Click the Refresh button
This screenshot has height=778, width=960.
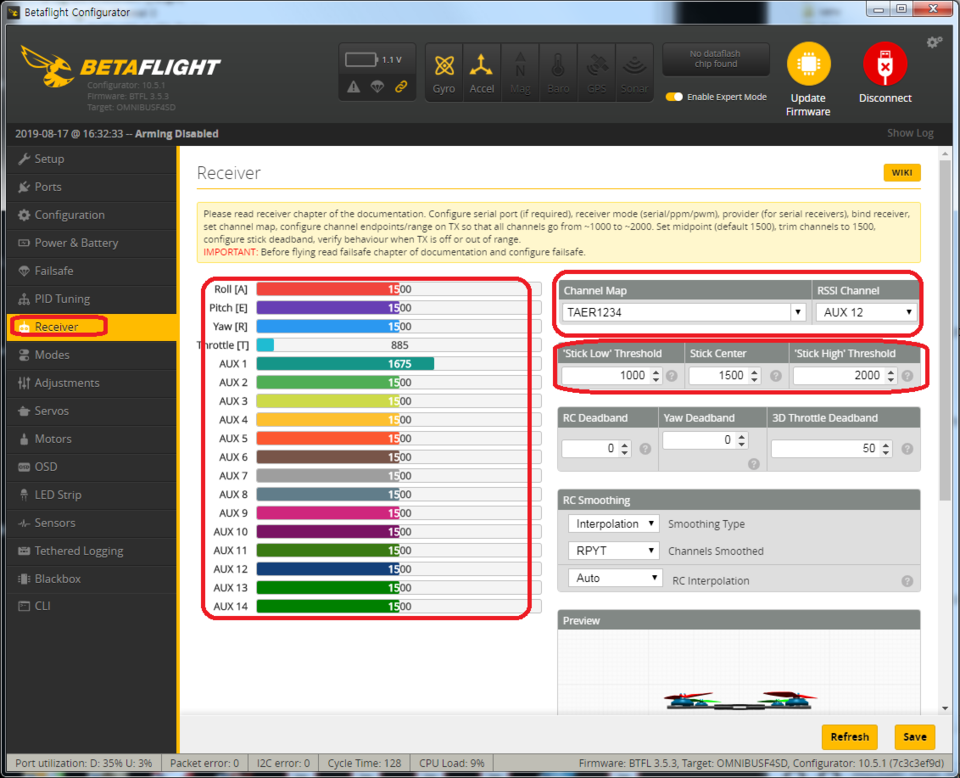click(849, 737)
